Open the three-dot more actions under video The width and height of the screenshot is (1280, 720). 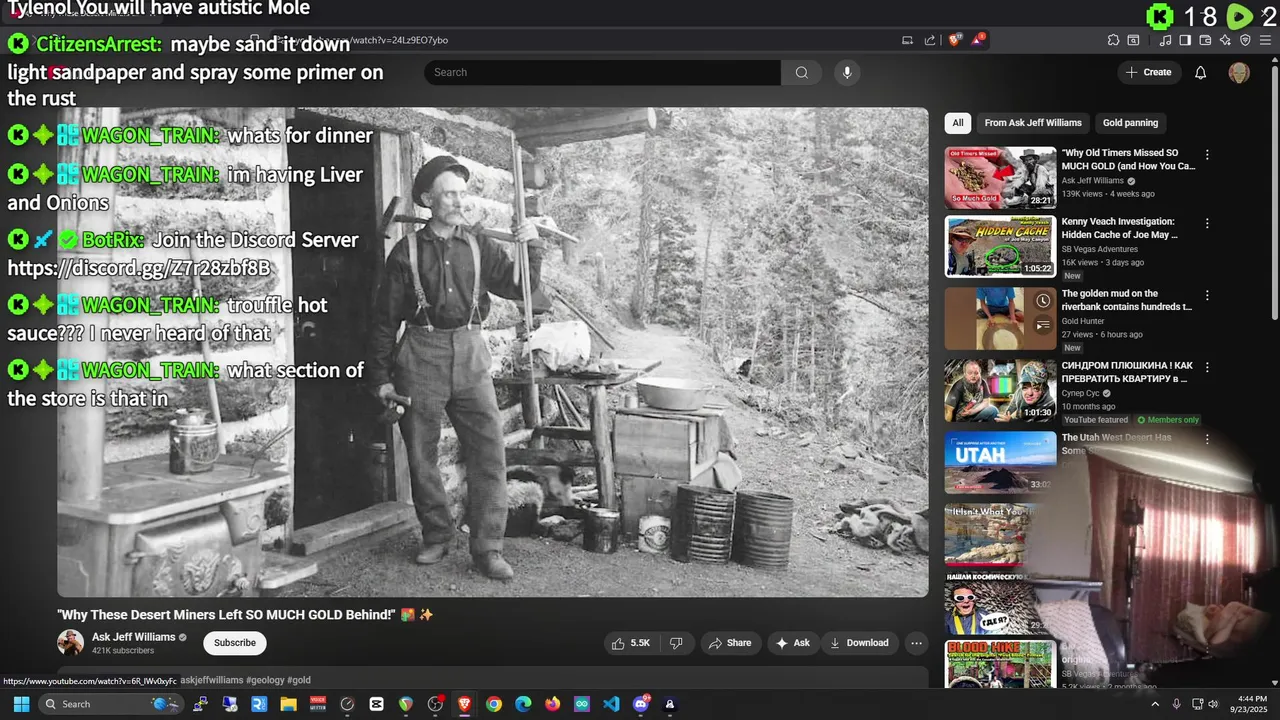pos(916,643)
